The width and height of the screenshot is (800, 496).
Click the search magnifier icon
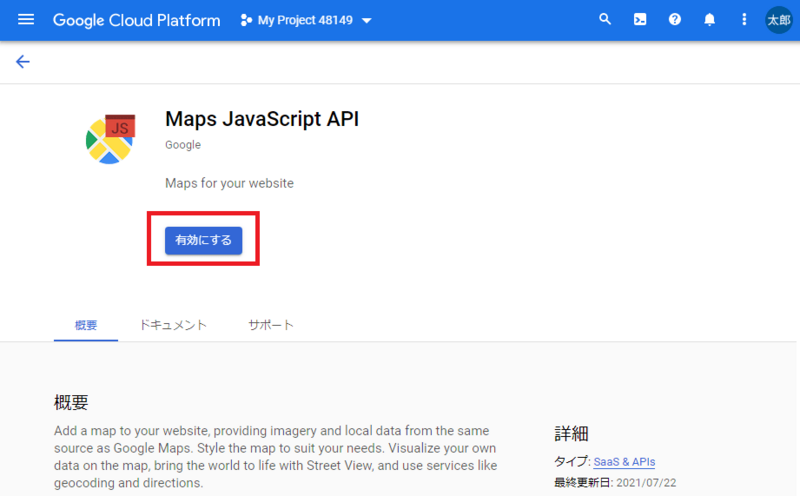point(605,19)
